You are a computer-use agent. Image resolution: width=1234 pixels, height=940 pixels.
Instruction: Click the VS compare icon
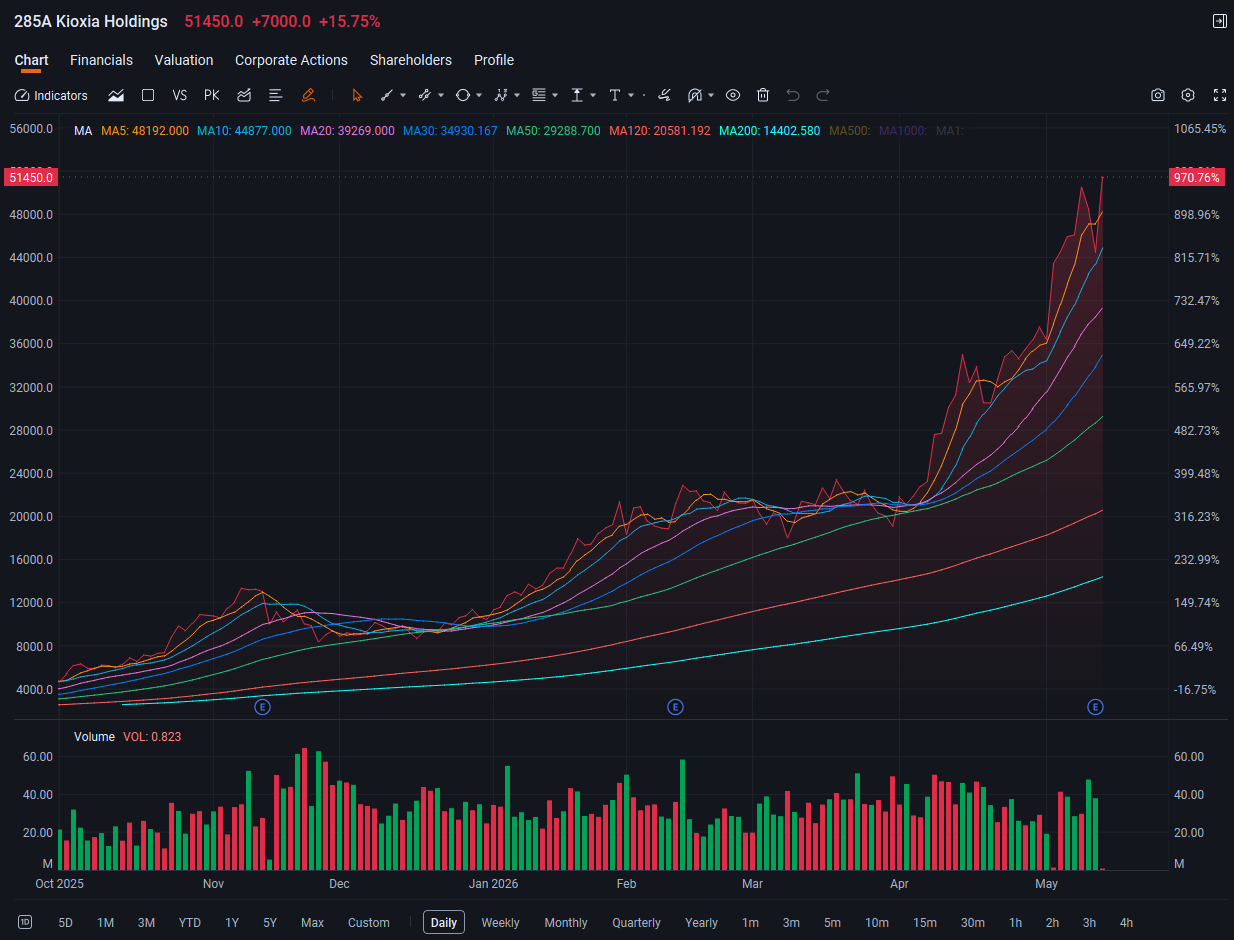click(x=180, y=95)
